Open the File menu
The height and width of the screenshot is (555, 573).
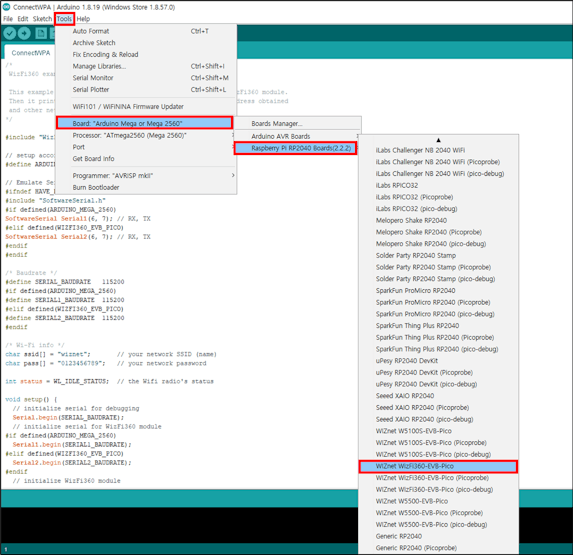(8, 19)
